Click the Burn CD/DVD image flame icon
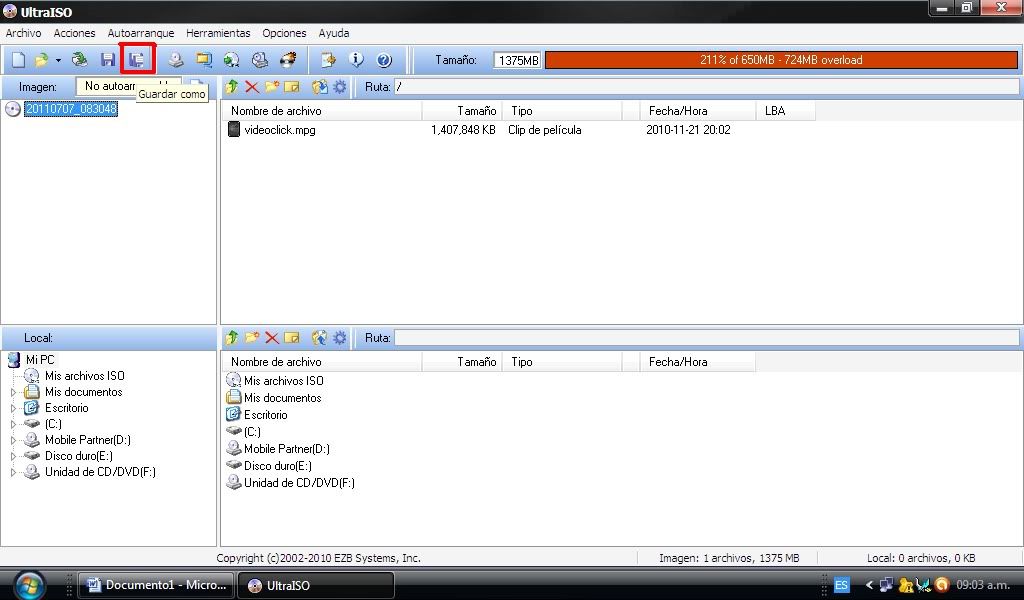The image size is (1024, 600). click(x=288, y=60)
